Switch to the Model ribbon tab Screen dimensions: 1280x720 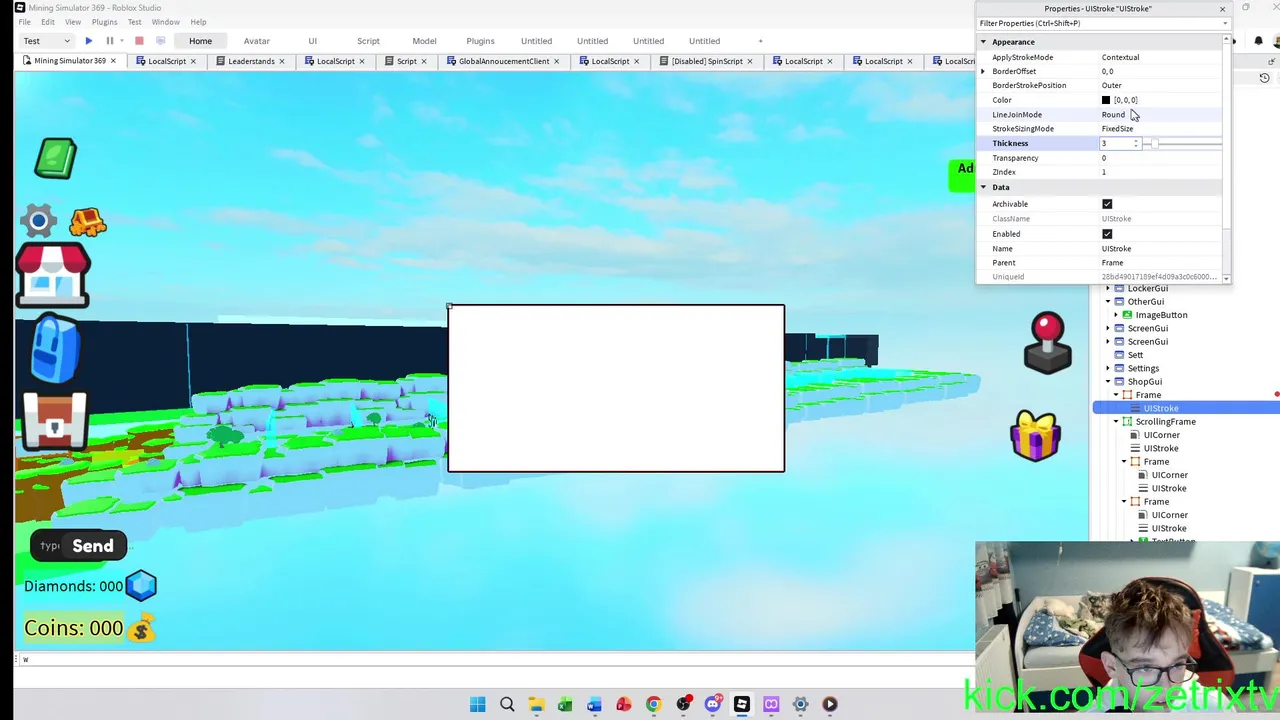[424, 41]
